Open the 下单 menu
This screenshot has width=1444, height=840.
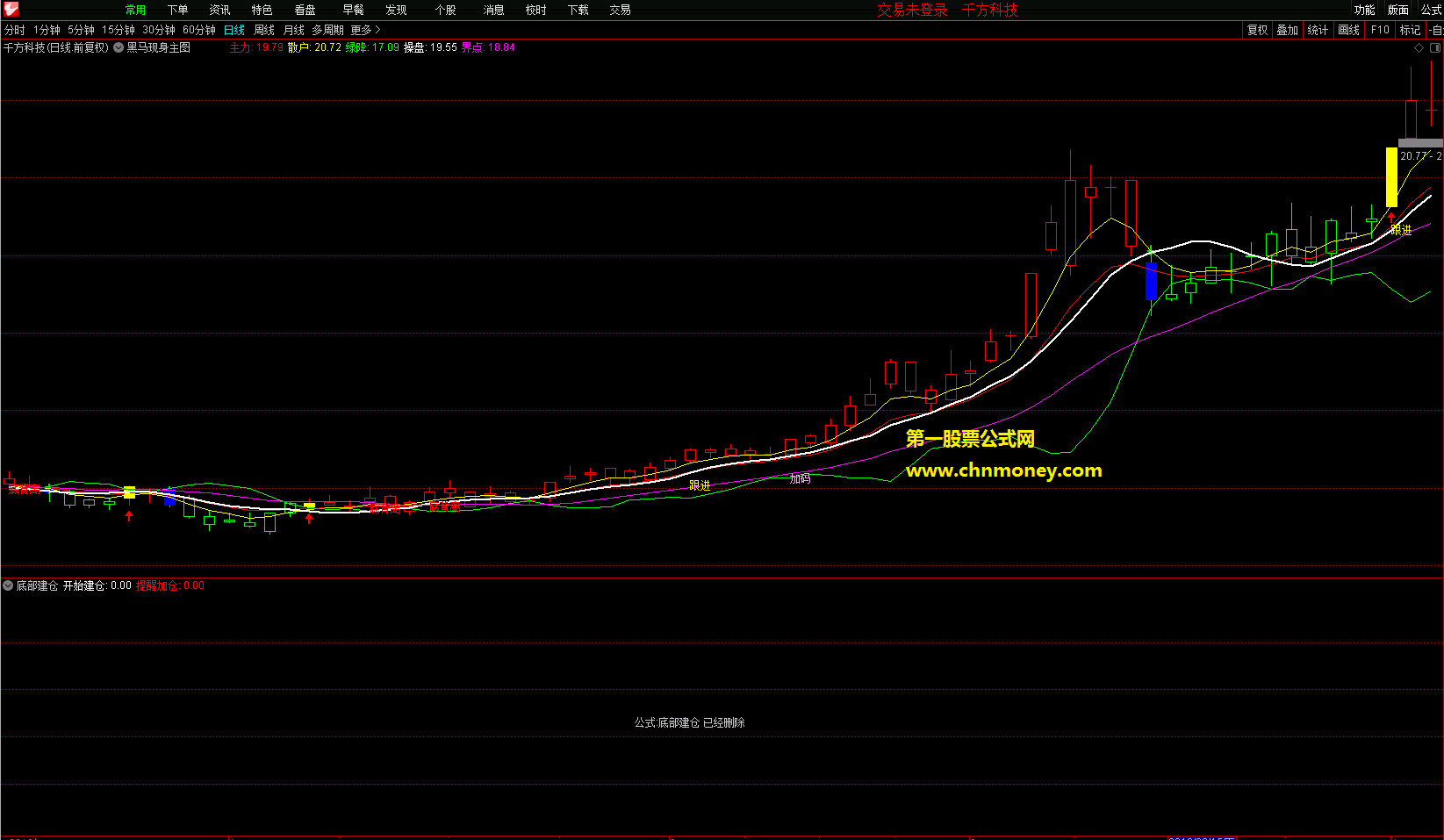(x=177, y=10)
